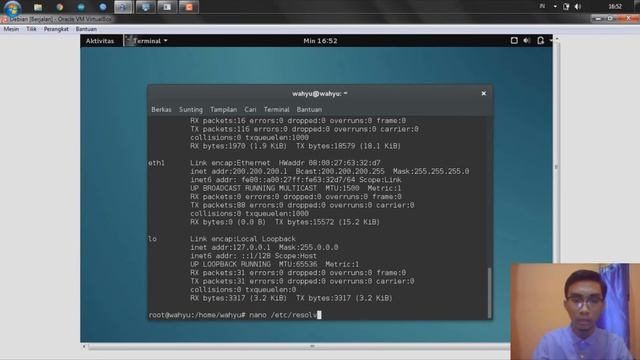Image resolution: width=640 pixels, height=360 pixels.
Task: Click the inet addr:127.0.0.1 line
Action: [x=264, y=247]
